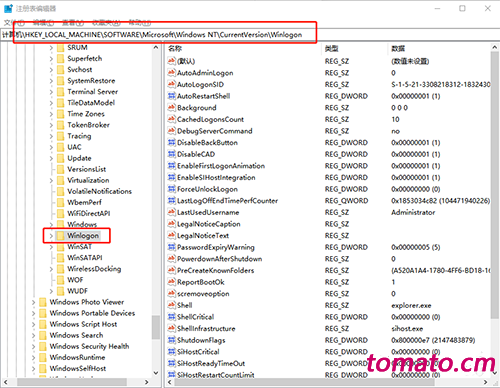Click the DisableCAD DWORD icon
Viewport: 500px width, 388px height.
[x=171, y=154]
